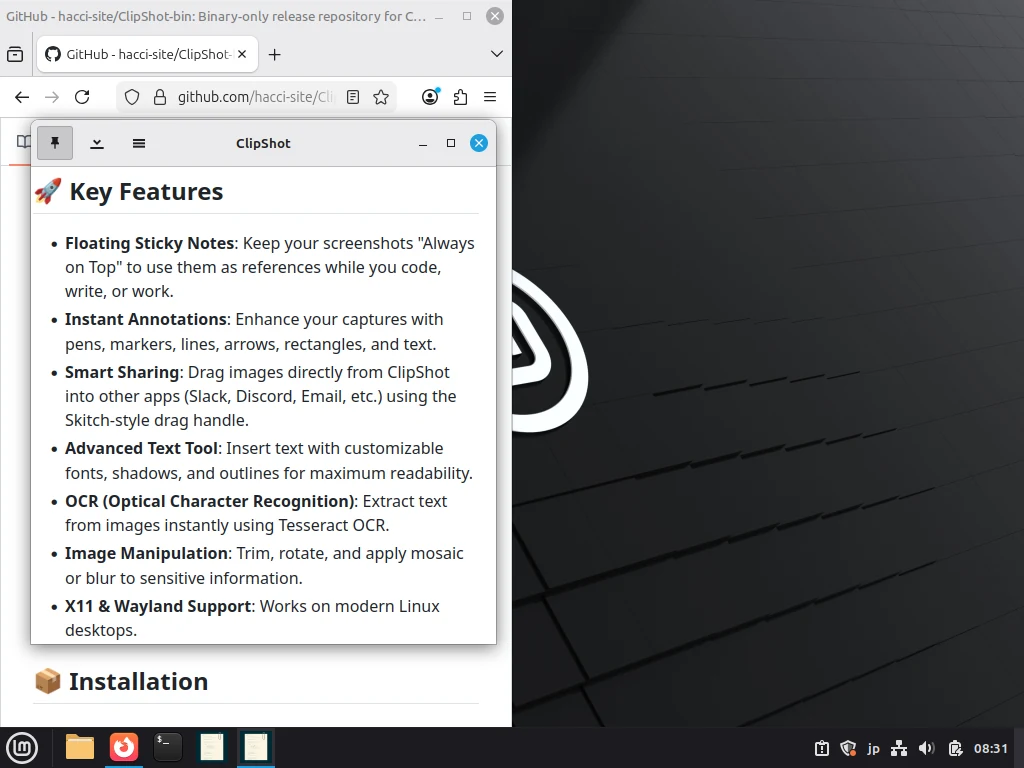
Task: Click the Key Features heading in ClipShot
Action: [x=146, y=192]
